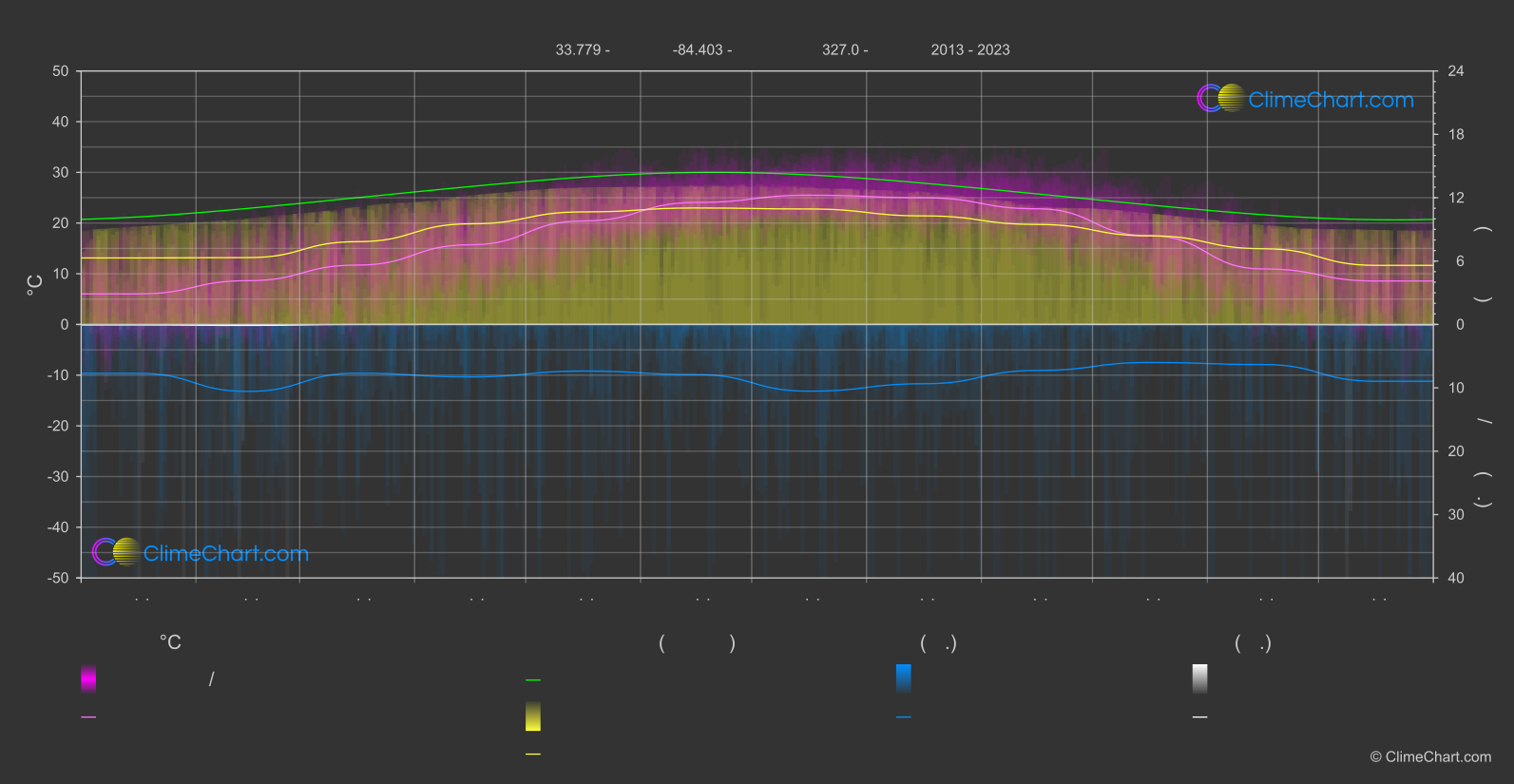Click the elevation value 327.0

(840, 49)
